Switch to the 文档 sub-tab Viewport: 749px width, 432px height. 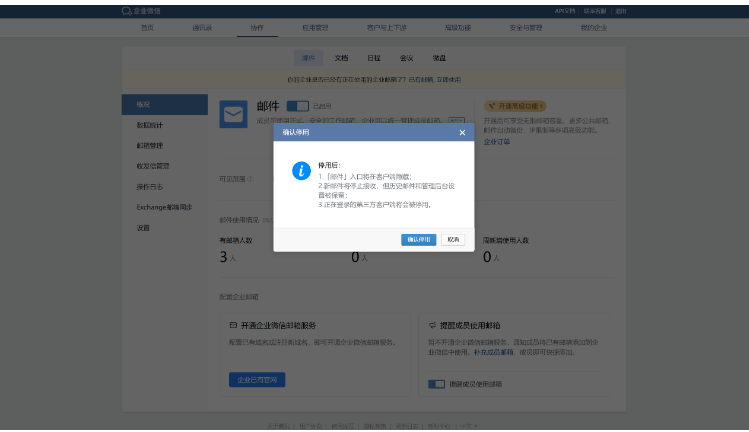tap(341, 59)
